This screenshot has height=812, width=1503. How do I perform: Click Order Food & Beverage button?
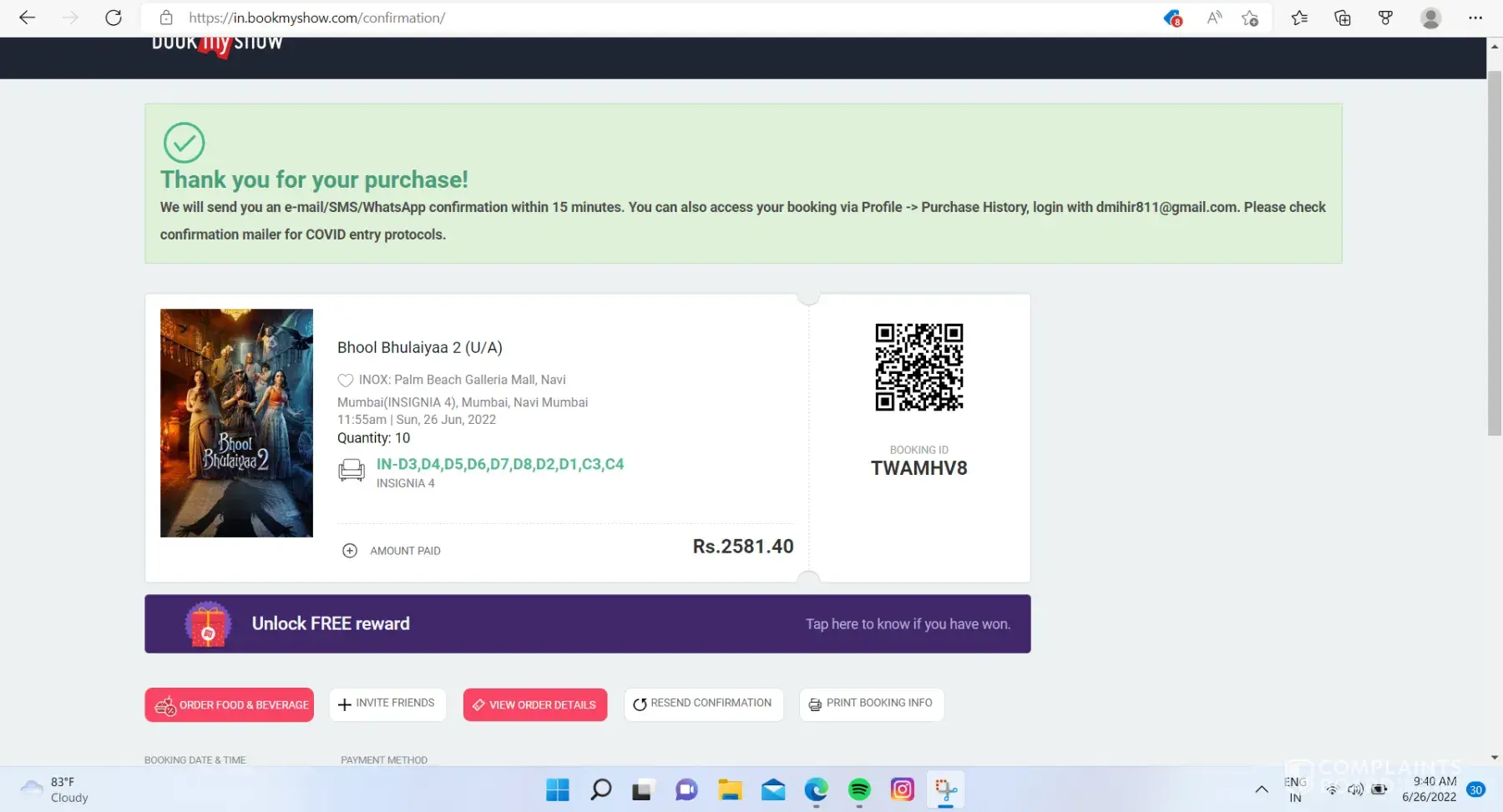coord(230,705)
